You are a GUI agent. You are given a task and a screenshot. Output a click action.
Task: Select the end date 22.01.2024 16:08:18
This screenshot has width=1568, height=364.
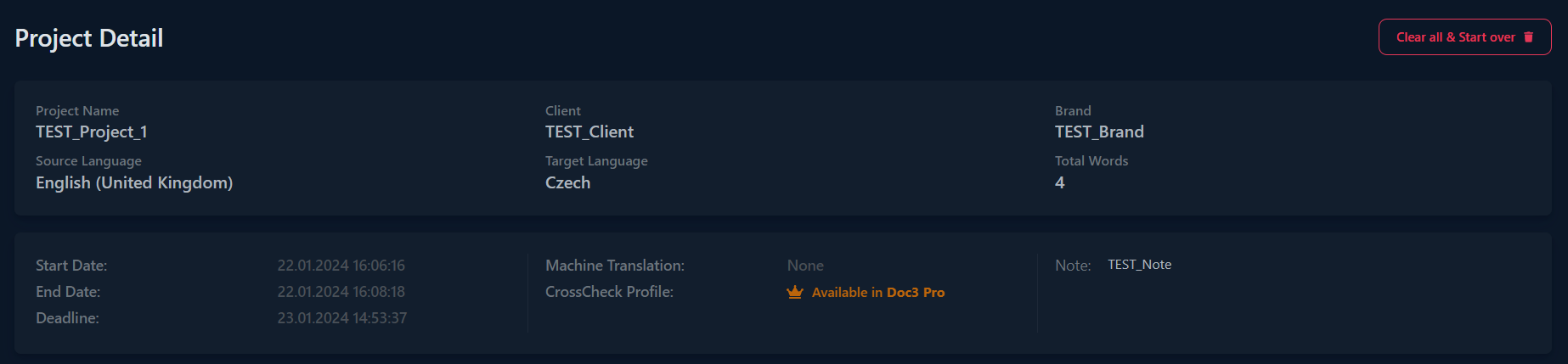[341, 292]
